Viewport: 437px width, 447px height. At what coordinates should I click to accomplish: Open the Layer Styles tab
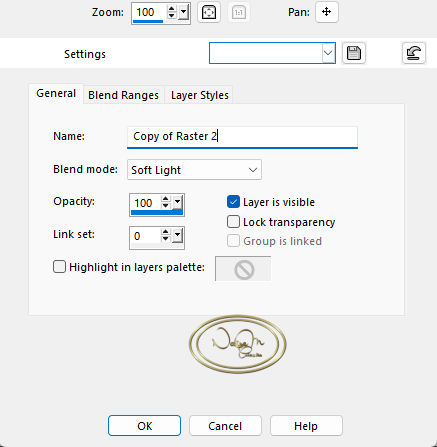(x=200, y=95)
